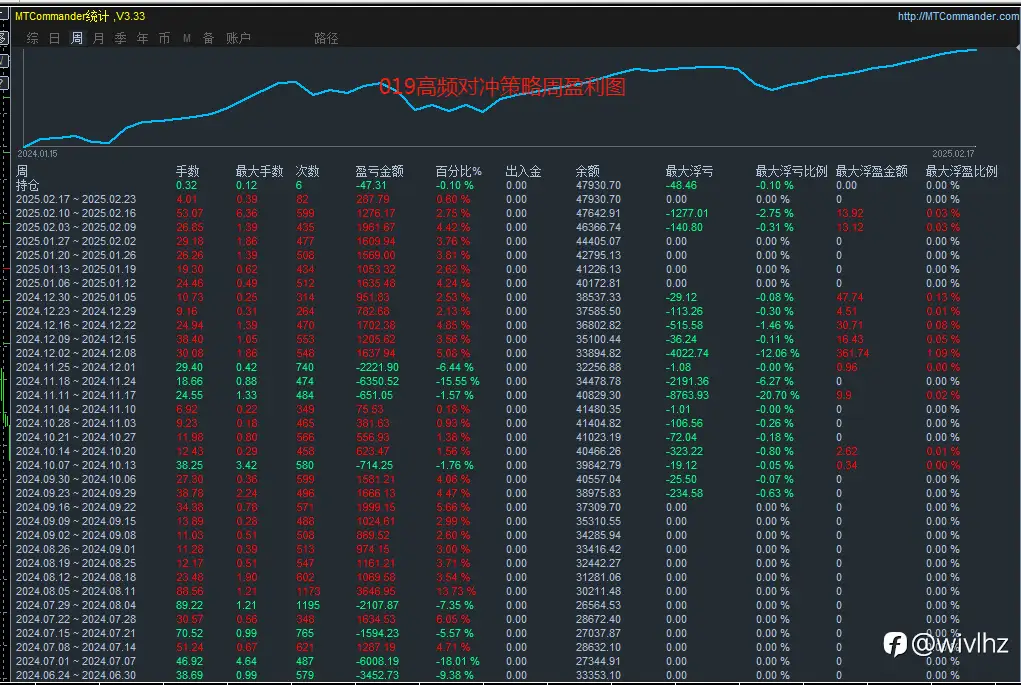Image resolution: width=1021 pixels, height=685 pixels.
Task: Click the -8763.93 max floating loss value
Action: coord(688,395)
